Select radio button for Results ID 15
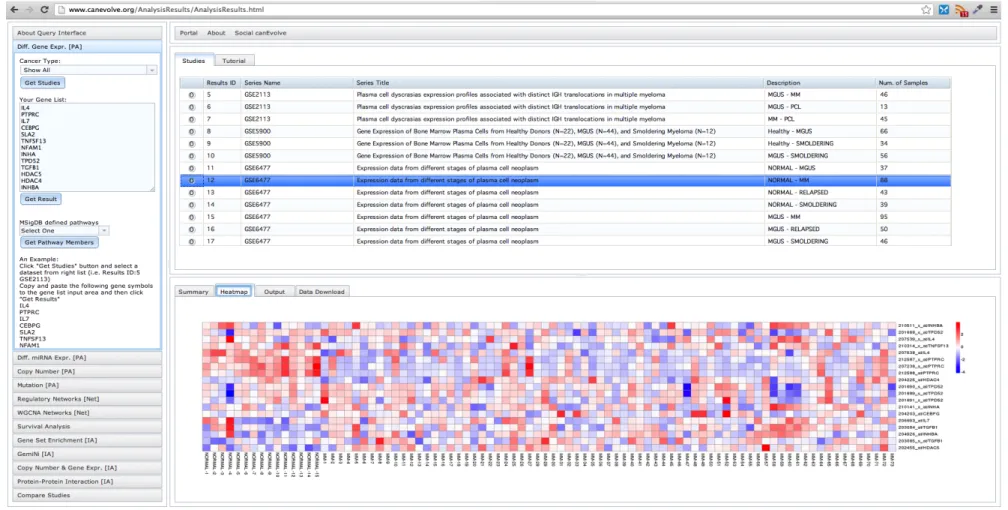This screenshot has height=510, width=1008. 192,217
